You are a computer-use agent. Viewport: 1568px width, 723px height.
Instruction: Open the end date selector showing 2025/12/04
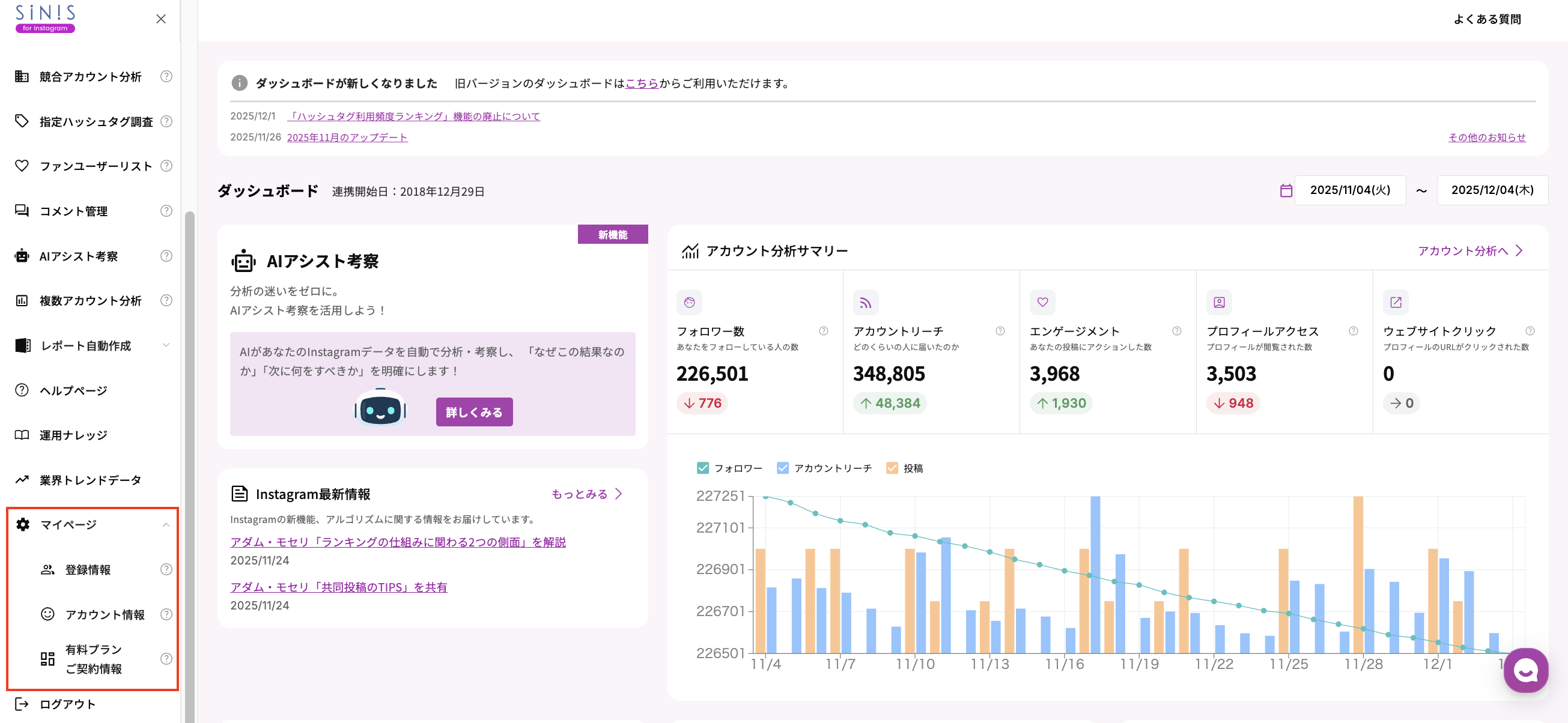[1492, 190]
